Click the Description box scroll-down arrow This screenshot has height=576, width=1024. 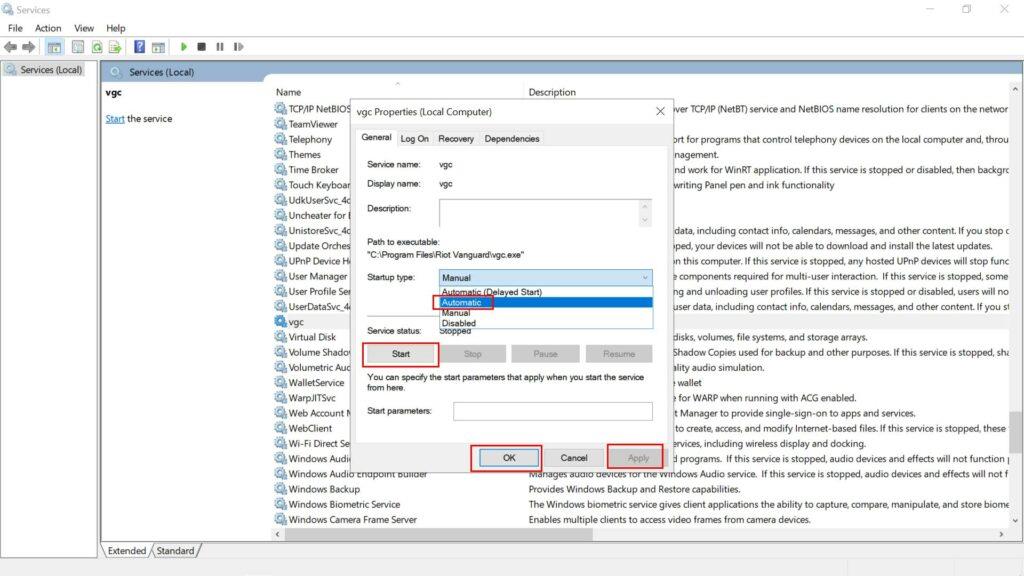(x=645, y=220)
